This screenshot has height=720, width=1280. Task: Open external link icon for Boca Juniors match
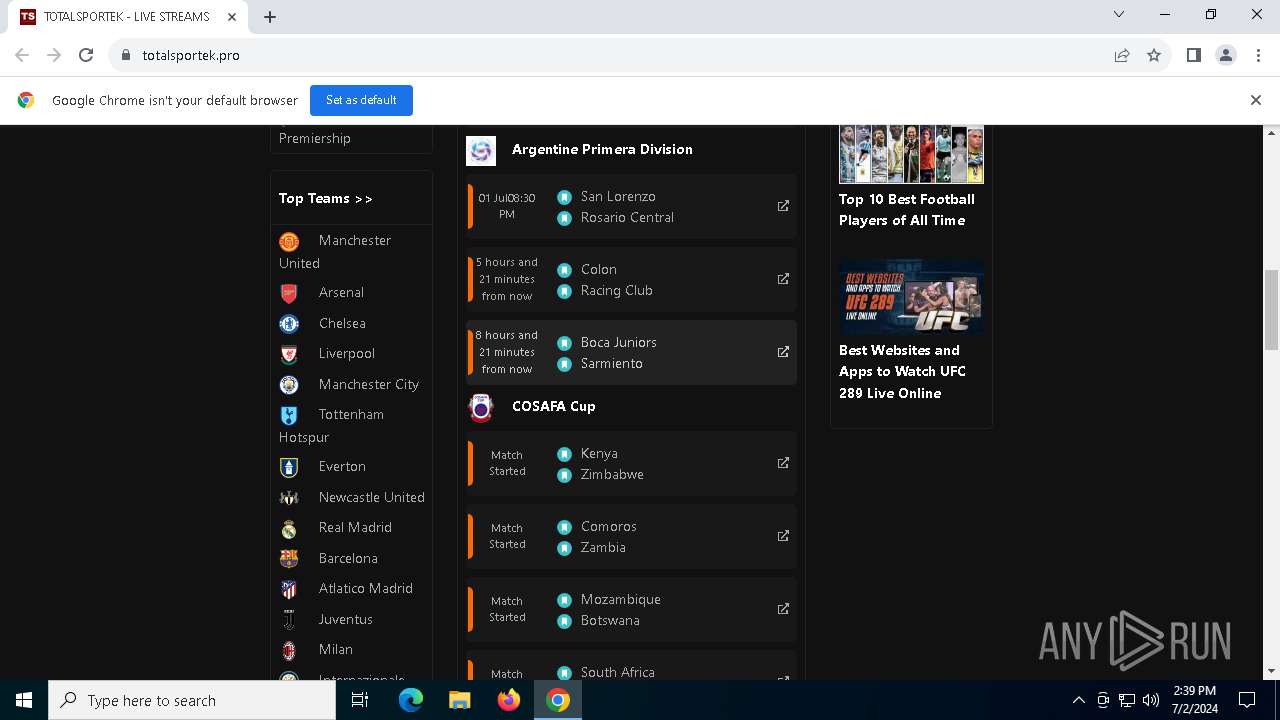click(x=783, y=352)
